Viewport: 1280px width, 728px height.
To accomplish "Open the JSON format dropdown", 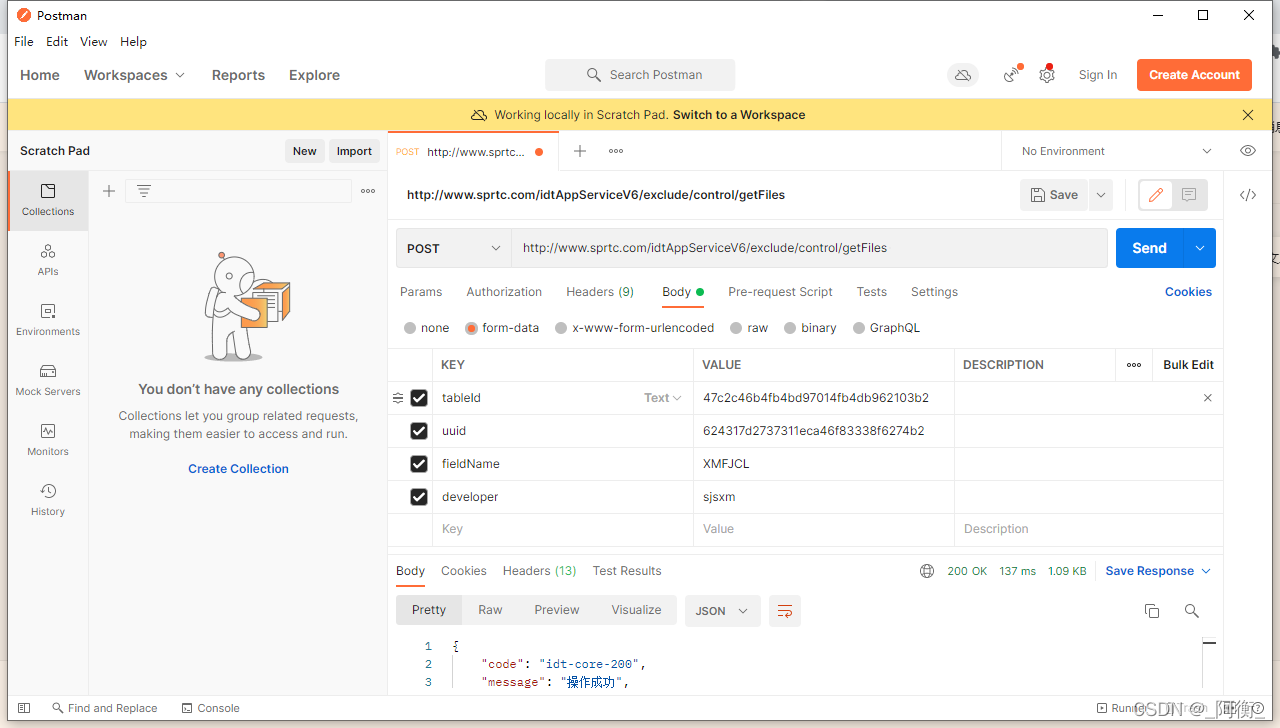I will click(722, 611).
